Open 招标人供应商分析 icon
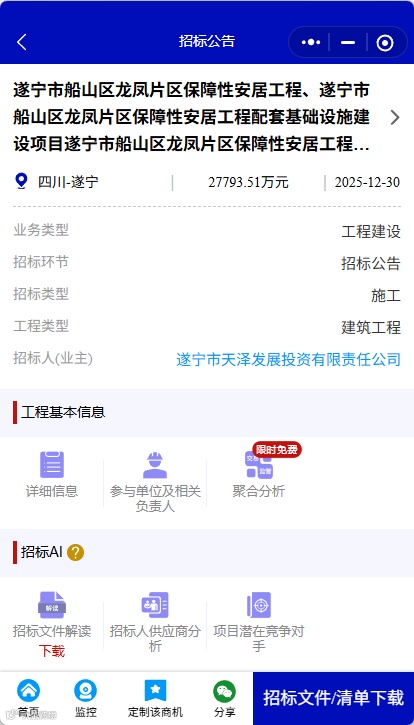Image resolution: width=414 pixels, height=725 pixels. pos(155,605)
